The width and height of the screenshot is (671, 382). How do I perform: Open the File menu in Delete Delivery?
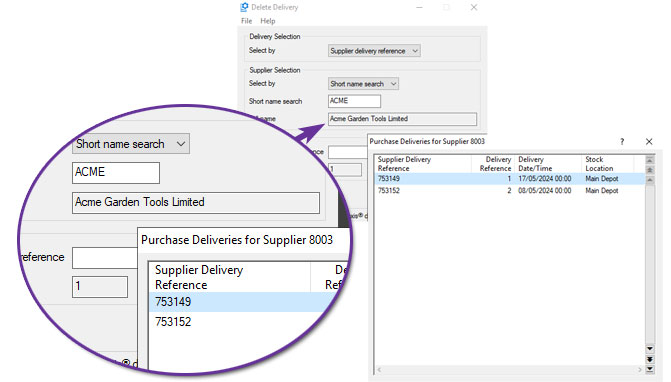coord(246,21)
